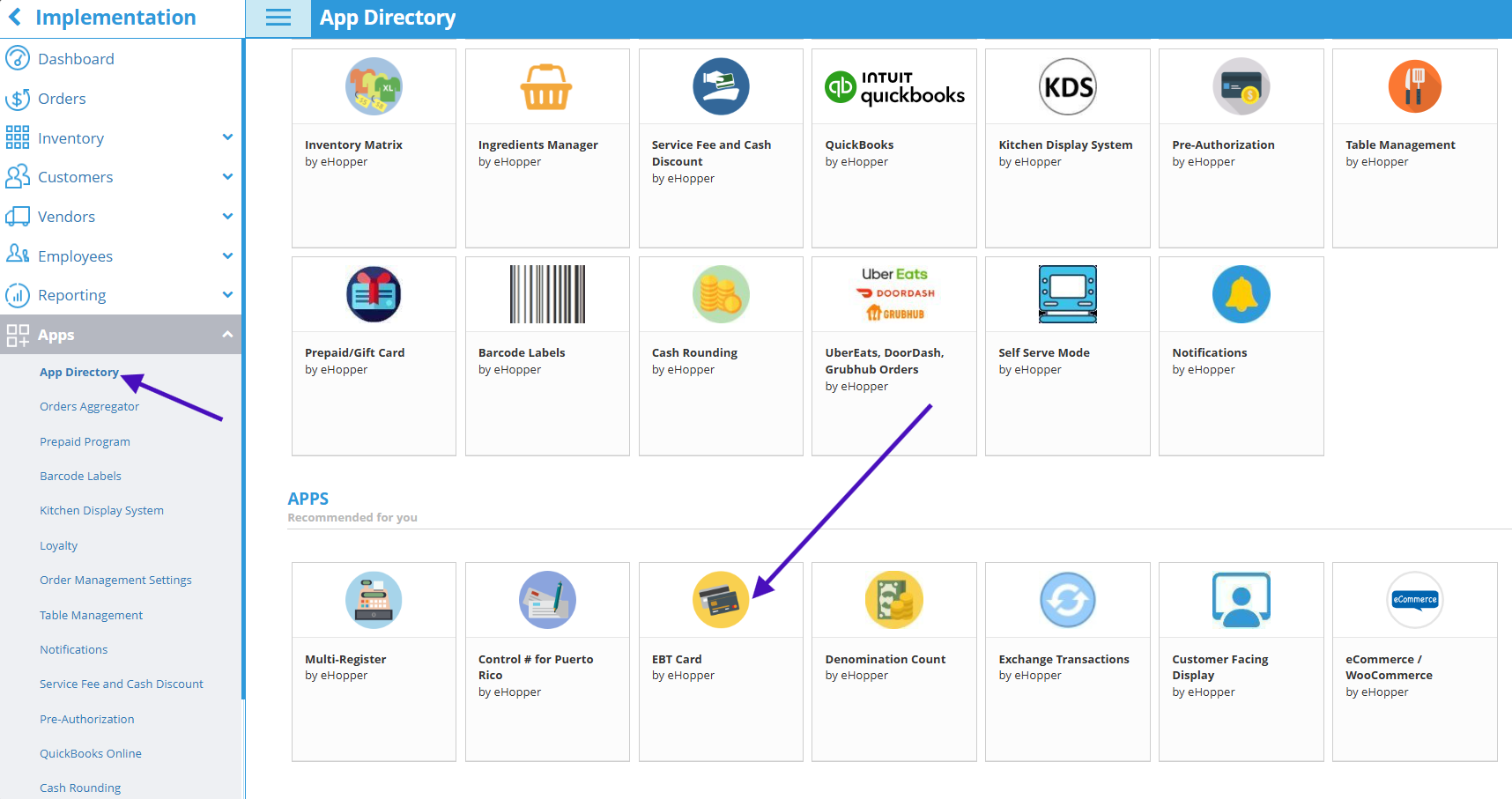Open Orders in the sidebar
The image size is (1512, 799).
click(x=62, y=99)
